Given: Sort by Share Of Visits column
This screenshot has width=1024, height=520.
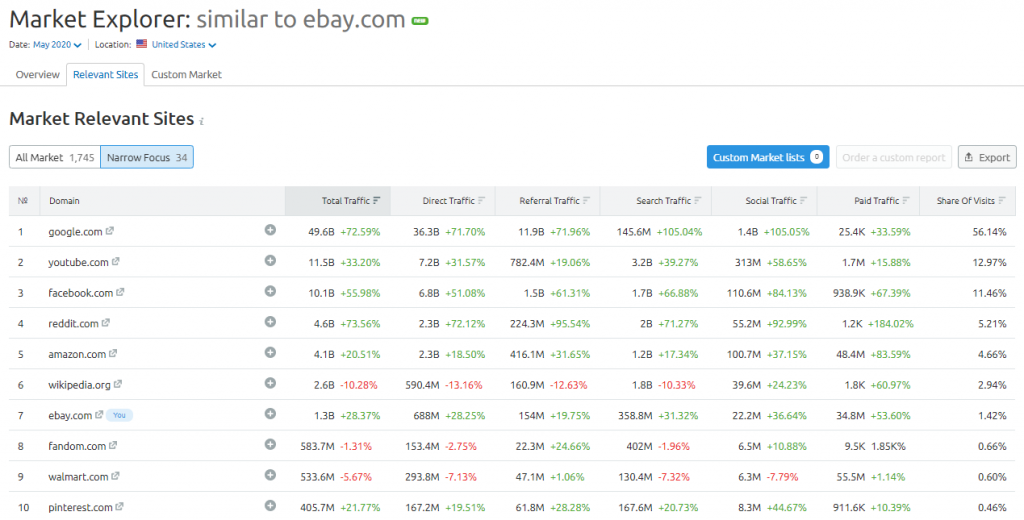Looking at the screenshot, I should [x=967, y=201].
